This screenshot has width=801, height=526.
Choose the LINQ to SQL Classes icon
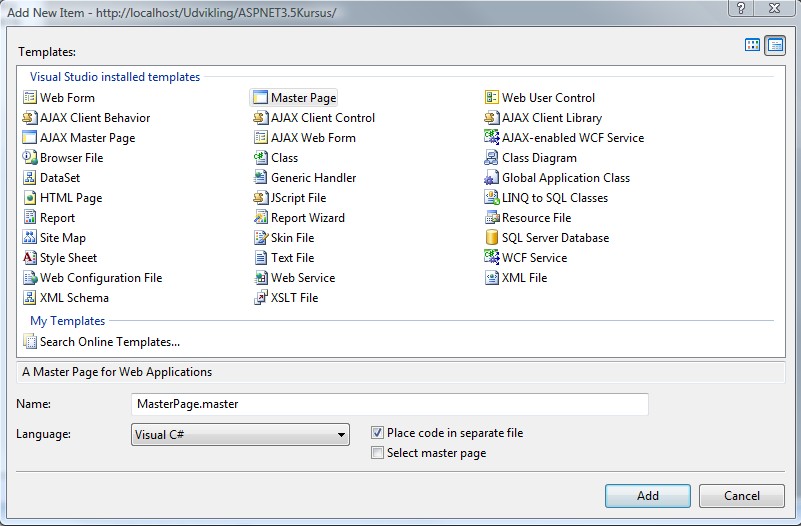click(491, 198)
